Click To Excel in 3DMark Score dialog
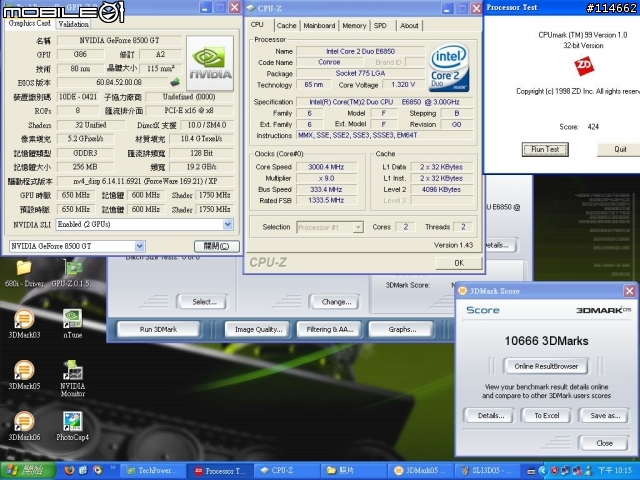 (547, 416)
